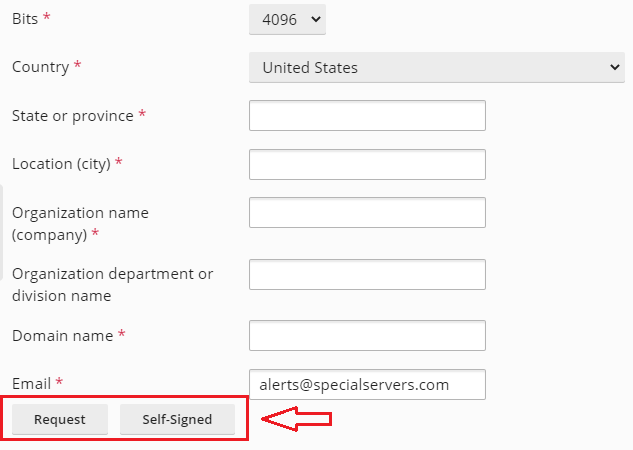Click the Self-Signed button

tap(177, 420)
